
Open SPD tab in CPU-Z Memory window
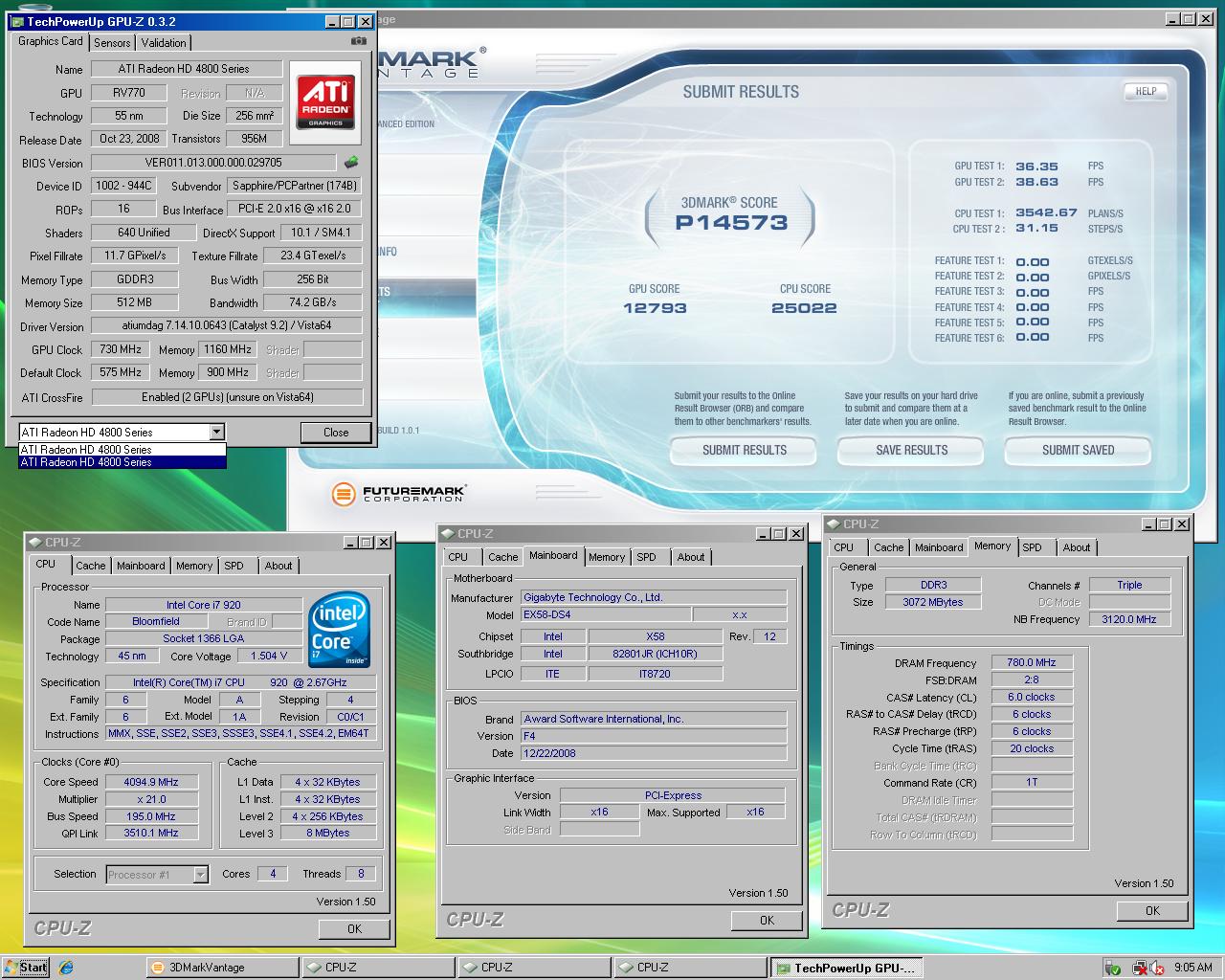point(1032,547)
